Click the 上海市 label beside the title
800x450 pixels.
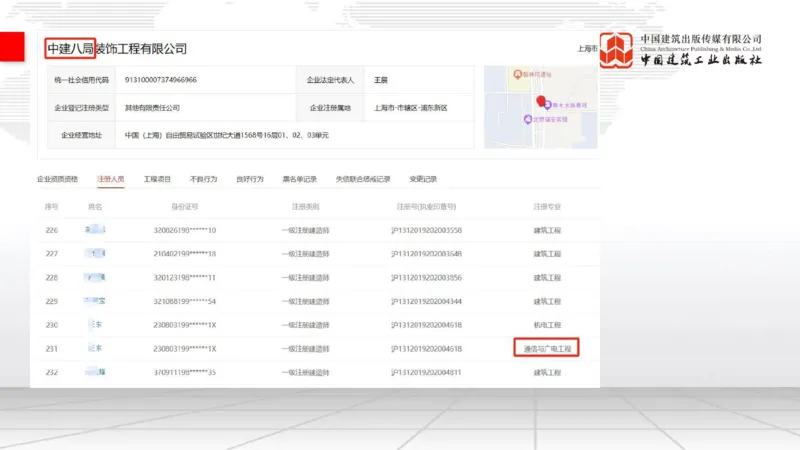tap(587, 49)
